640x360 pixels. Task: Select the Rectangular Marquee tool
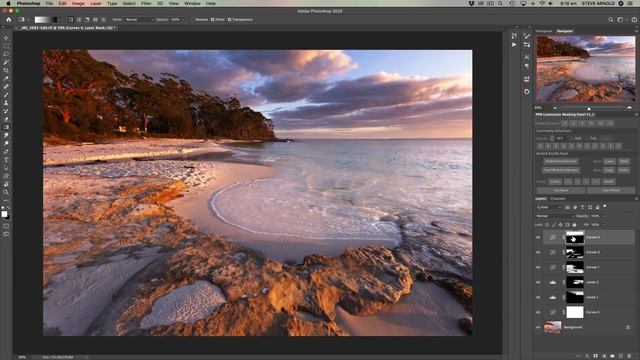6,46
